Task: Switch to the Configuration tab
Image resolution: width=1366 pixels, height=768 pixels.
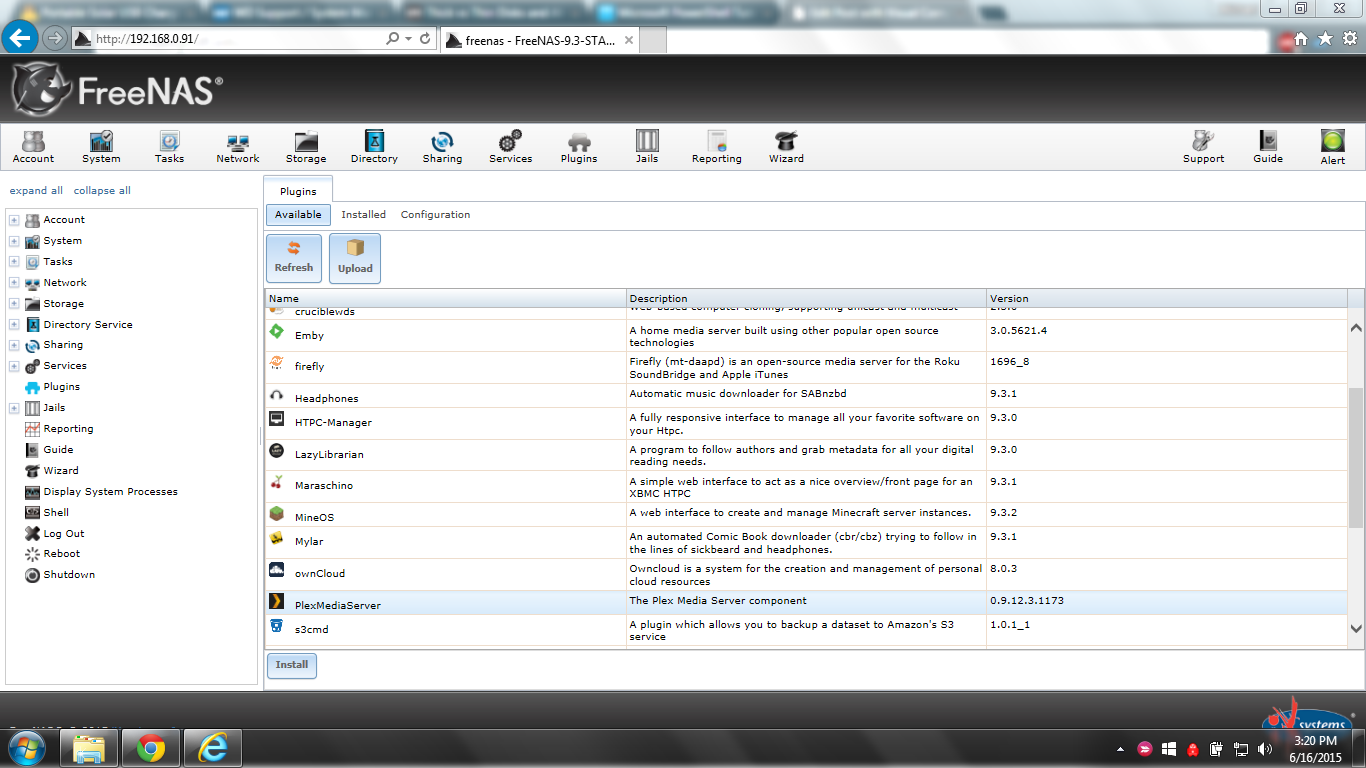Action: [435, 215]
